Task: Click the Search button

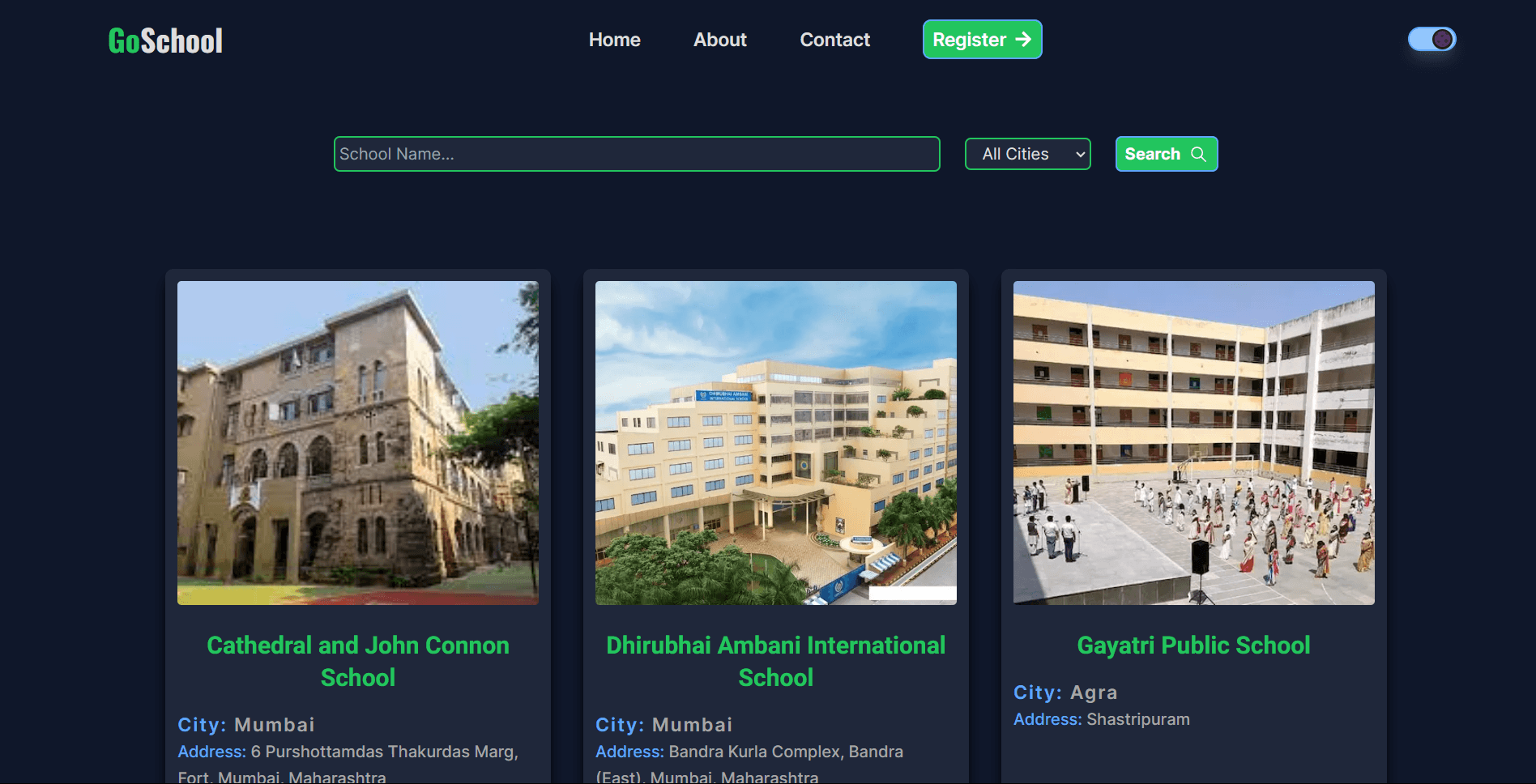Action: click(x=1166, y=154)
